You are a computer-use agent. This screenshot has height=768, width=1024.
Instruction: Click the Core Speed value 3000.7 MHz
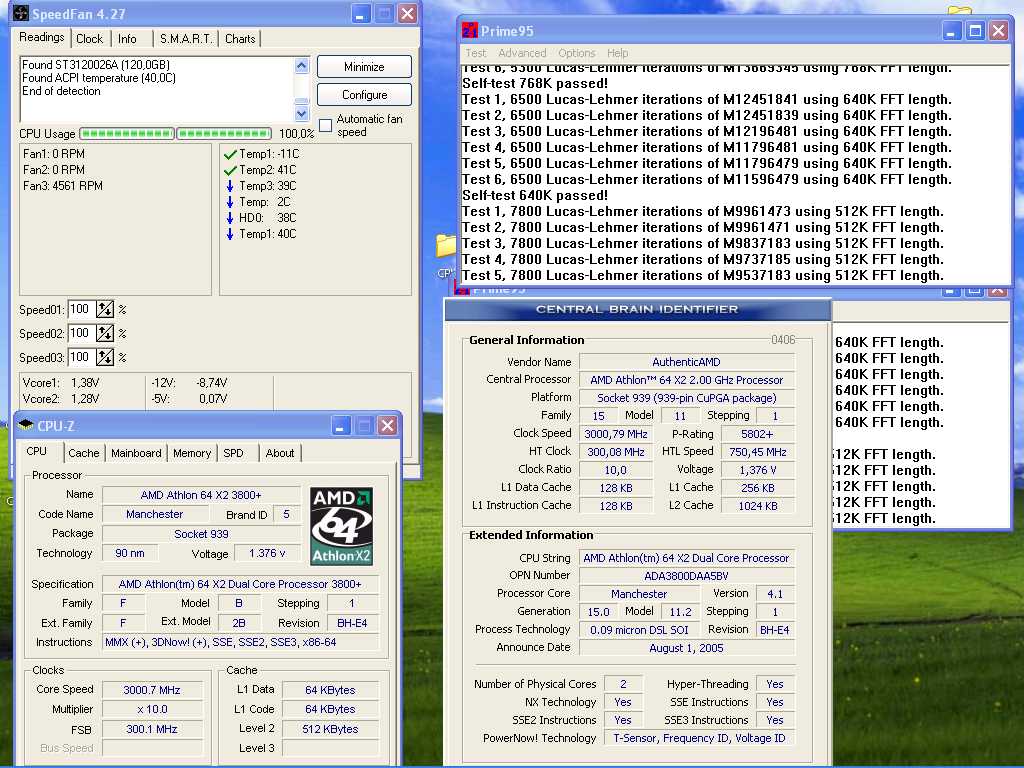click(152, 690)
